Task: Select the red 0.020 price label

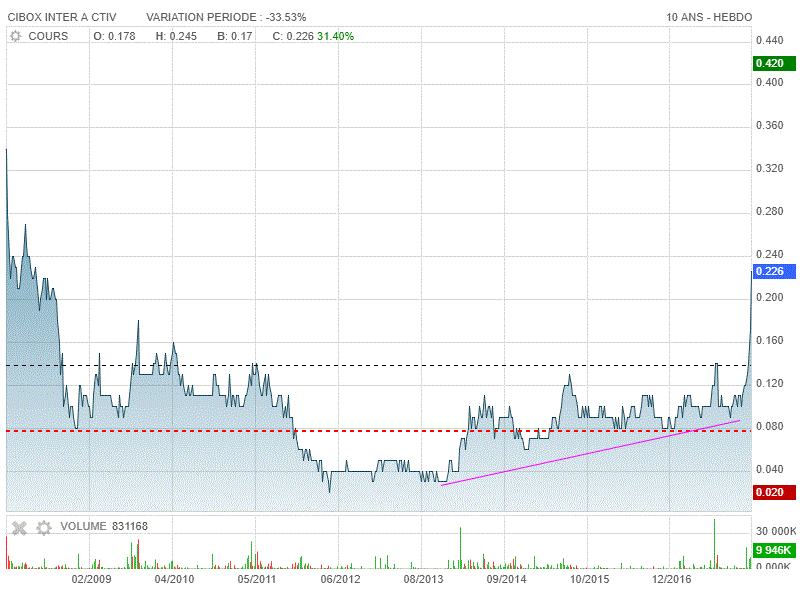Action: pos(774,492)
